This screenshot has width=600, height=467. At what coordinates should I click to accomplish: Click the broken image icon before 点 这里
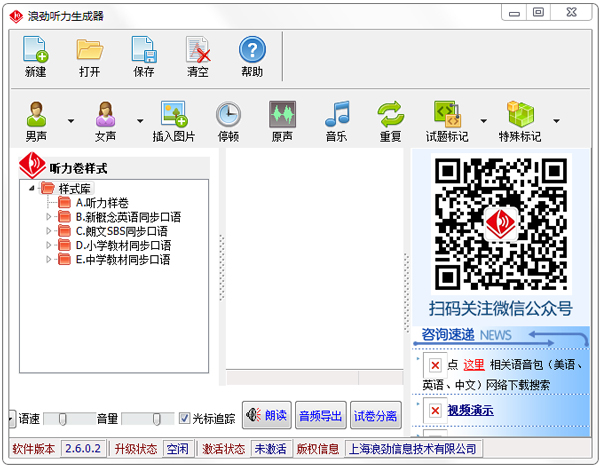click(435, 365)
